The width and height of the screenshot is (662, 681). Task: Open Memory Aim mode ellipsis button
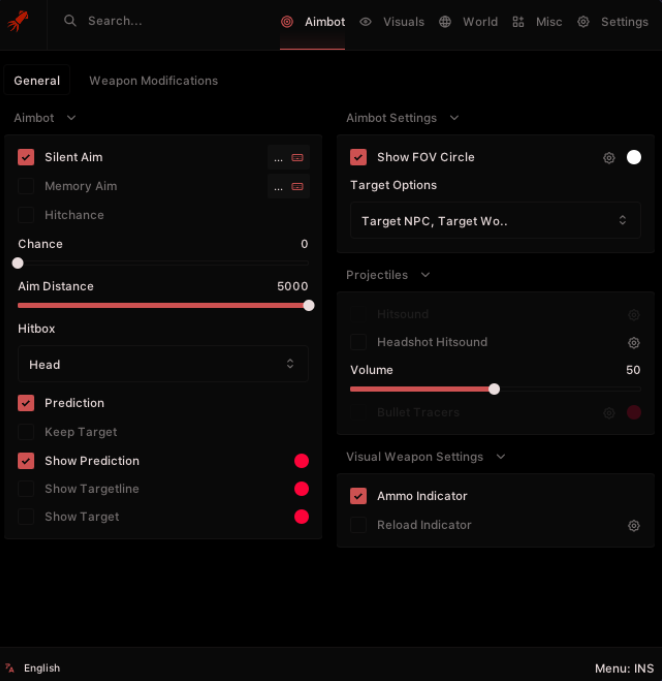[x=278, y=188]
